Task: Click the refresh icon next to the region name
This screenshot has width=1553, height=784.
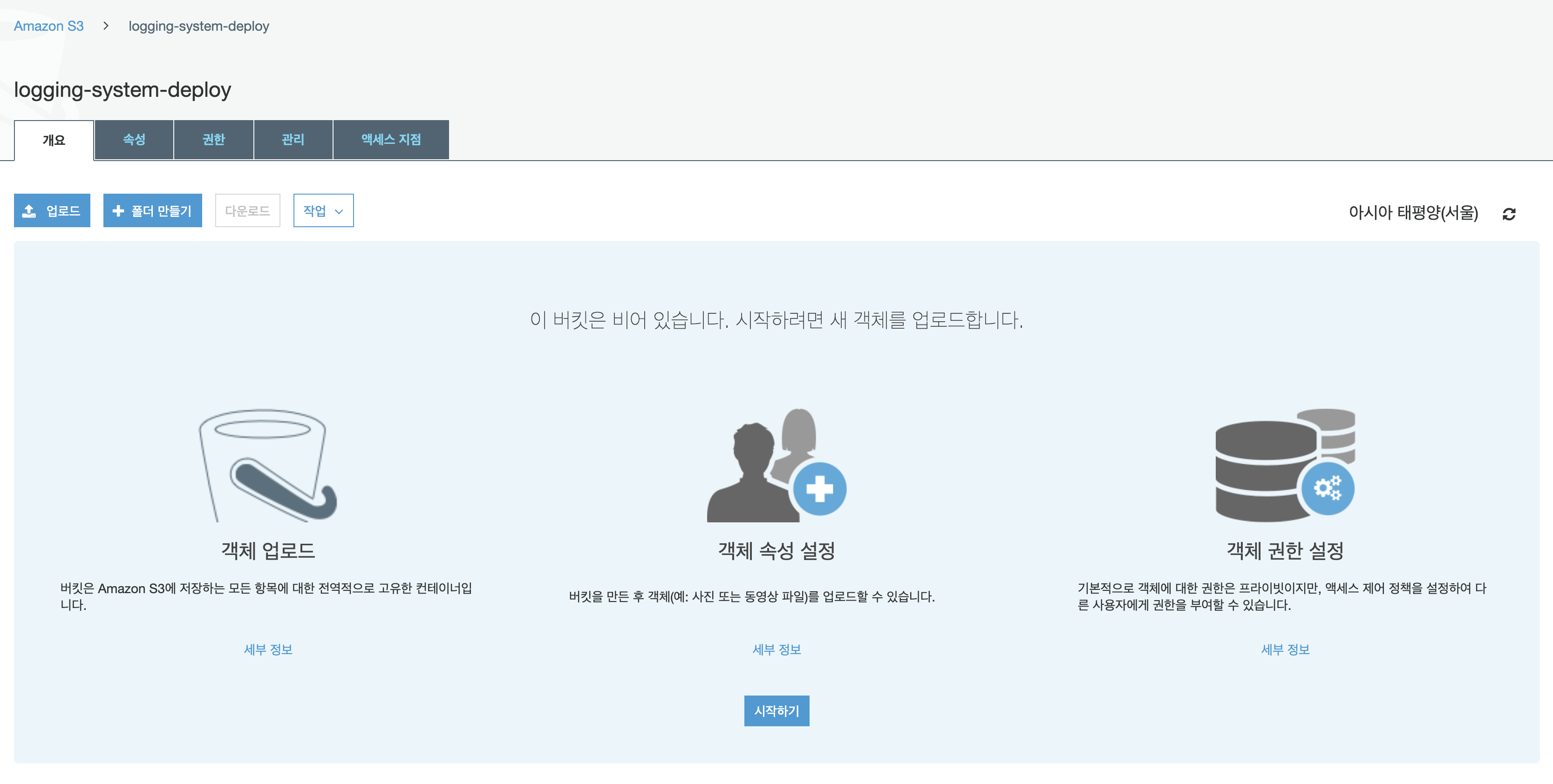Action: click(x=1508, y=214)
